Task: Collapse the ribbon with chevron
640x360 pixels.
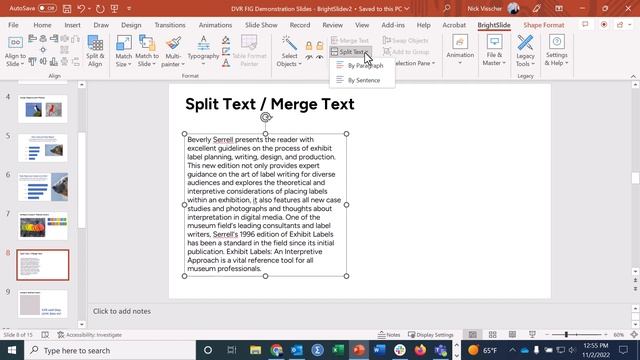Action: tap(633, 76)
